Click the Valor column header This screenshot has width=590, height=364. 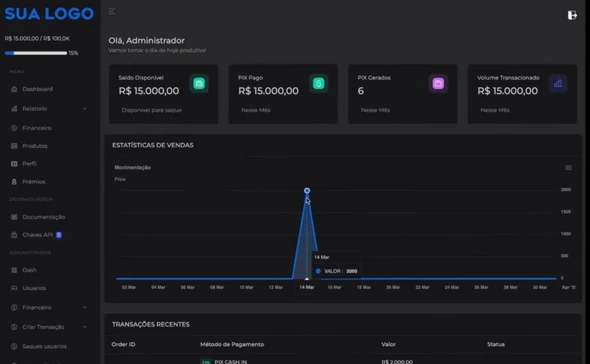[x=388, y=344]
